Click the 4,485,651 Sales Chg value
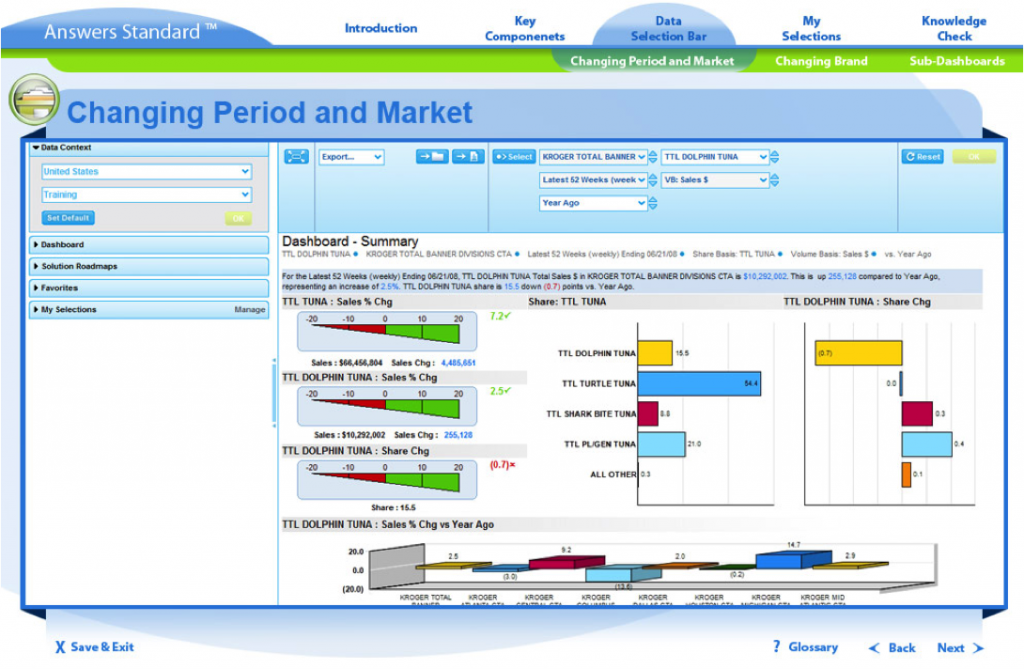The width and height of the screenshot is (1024, 669). click(x=458, y=363)
